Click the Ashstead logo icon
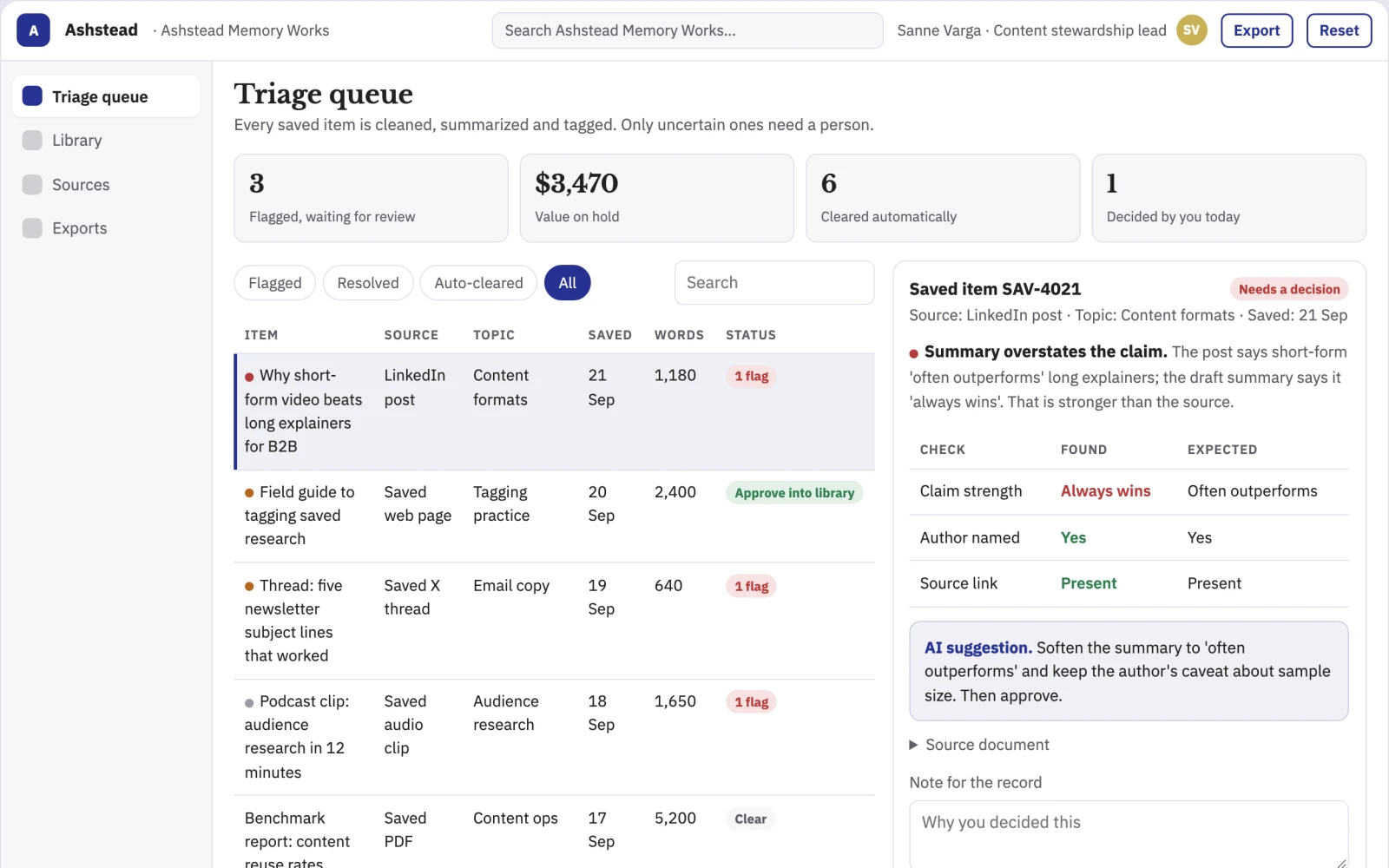 (x=33, y=30)
